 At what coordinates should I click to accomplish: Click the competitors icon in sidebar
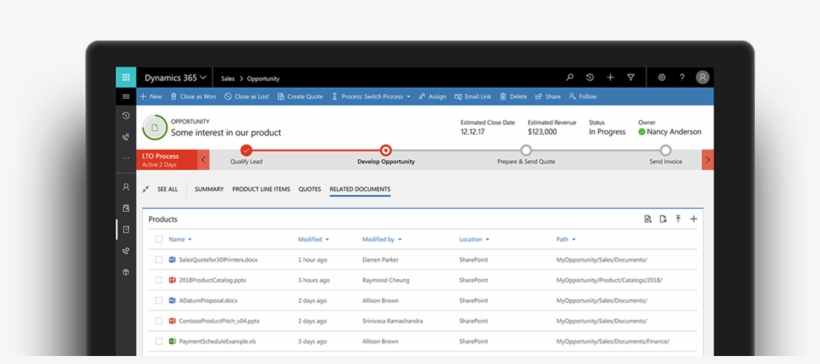[126, 251]
